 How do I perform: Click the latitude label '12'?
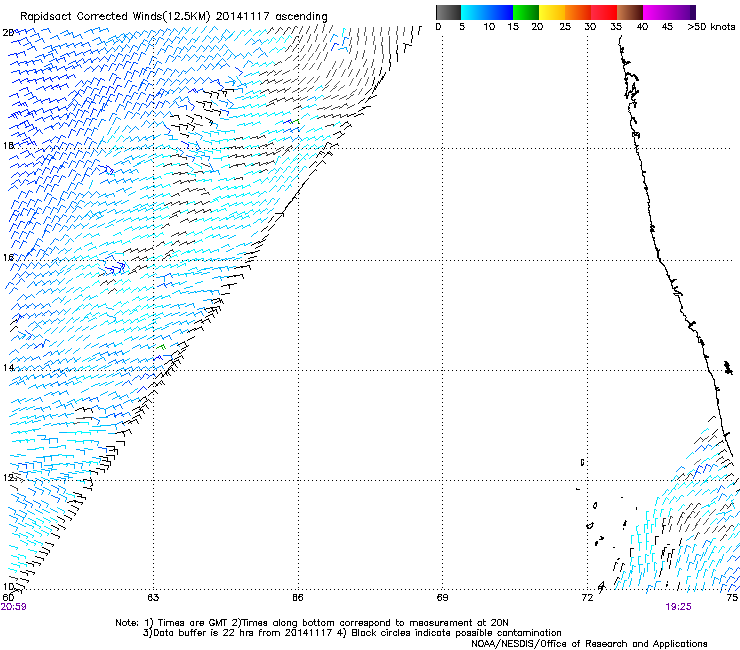[8, 478]
